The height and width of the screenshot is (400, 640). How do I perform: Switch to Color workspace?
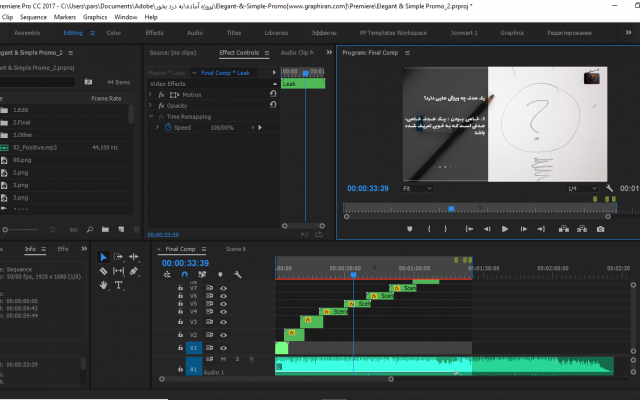114,33
